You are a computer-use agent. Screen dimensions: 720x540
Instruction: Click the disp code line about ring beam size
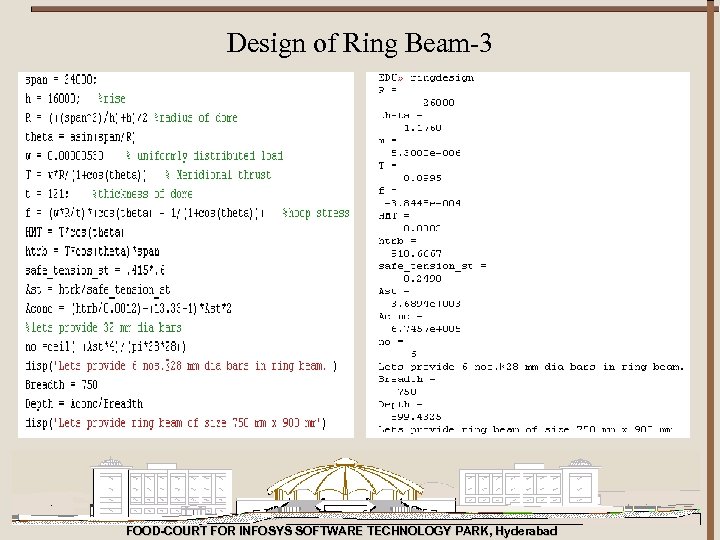click(175, 422)
